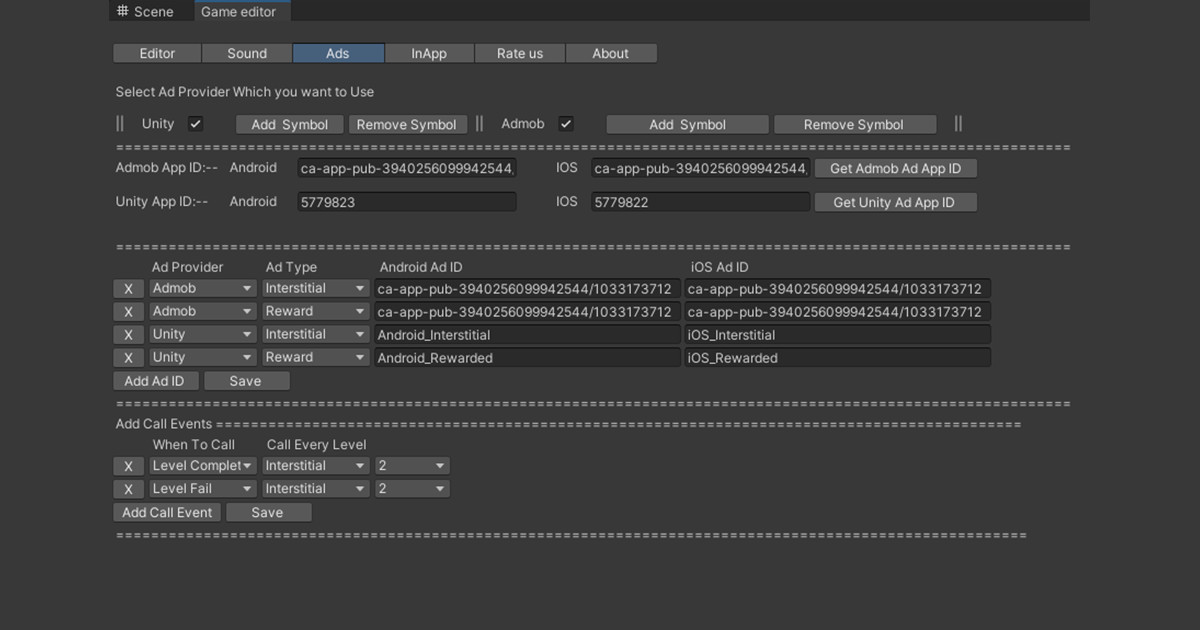Click Add Symbol button for Unity
Image resolution: width=1200 pixels, height=630 pixels.
click(x=290, y=125)
